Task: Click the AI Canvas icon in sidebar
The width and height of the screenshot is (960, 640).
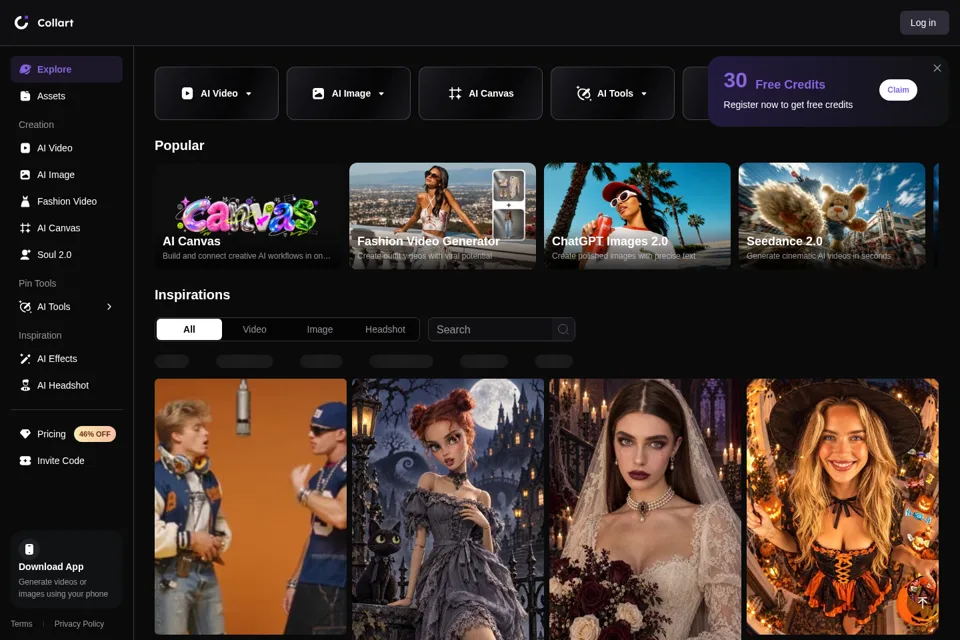Action: coord(25,228)
